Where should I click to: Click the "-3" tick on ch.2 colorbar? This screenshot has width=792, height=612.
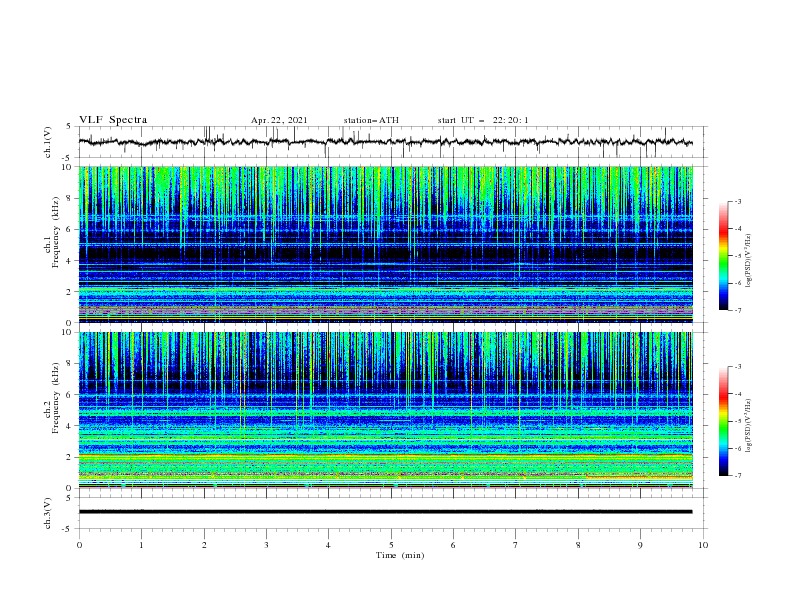737,367
